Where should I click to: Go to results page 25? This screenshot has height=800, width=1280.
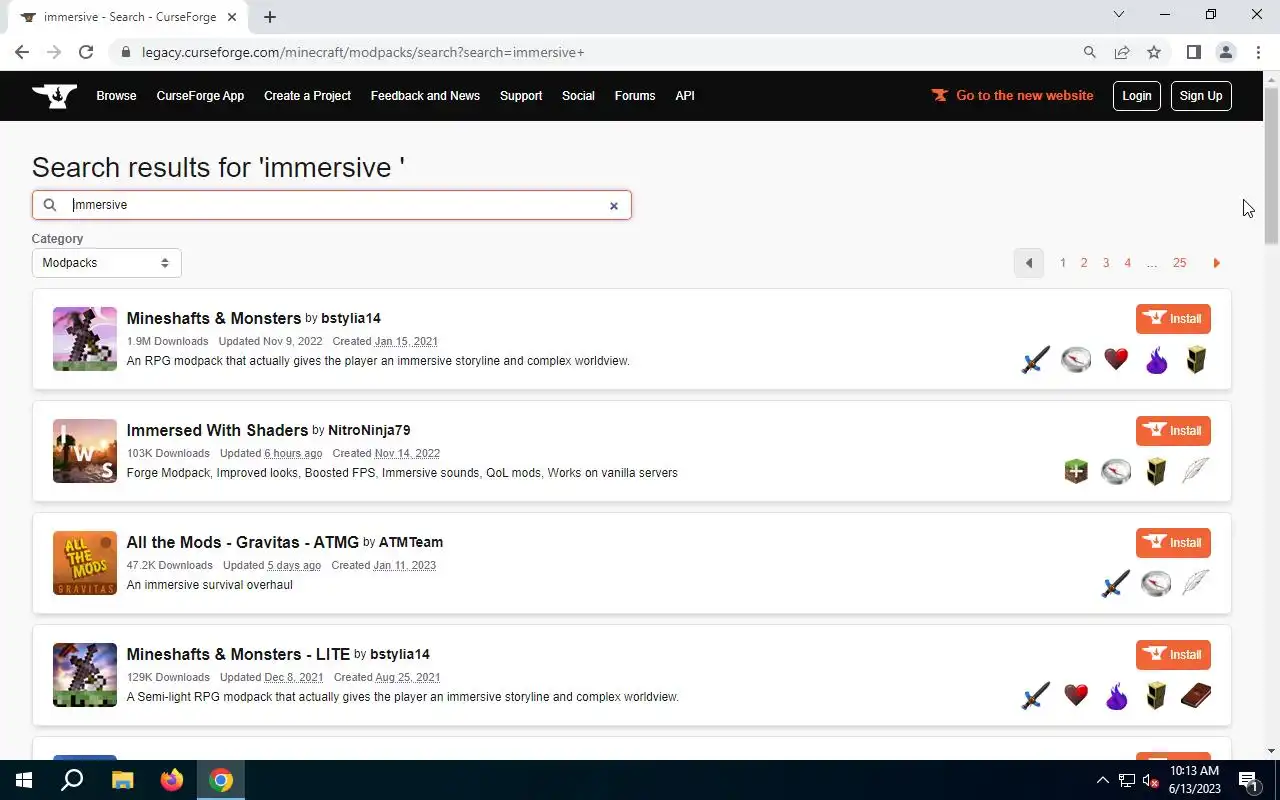pos(1179,263)
